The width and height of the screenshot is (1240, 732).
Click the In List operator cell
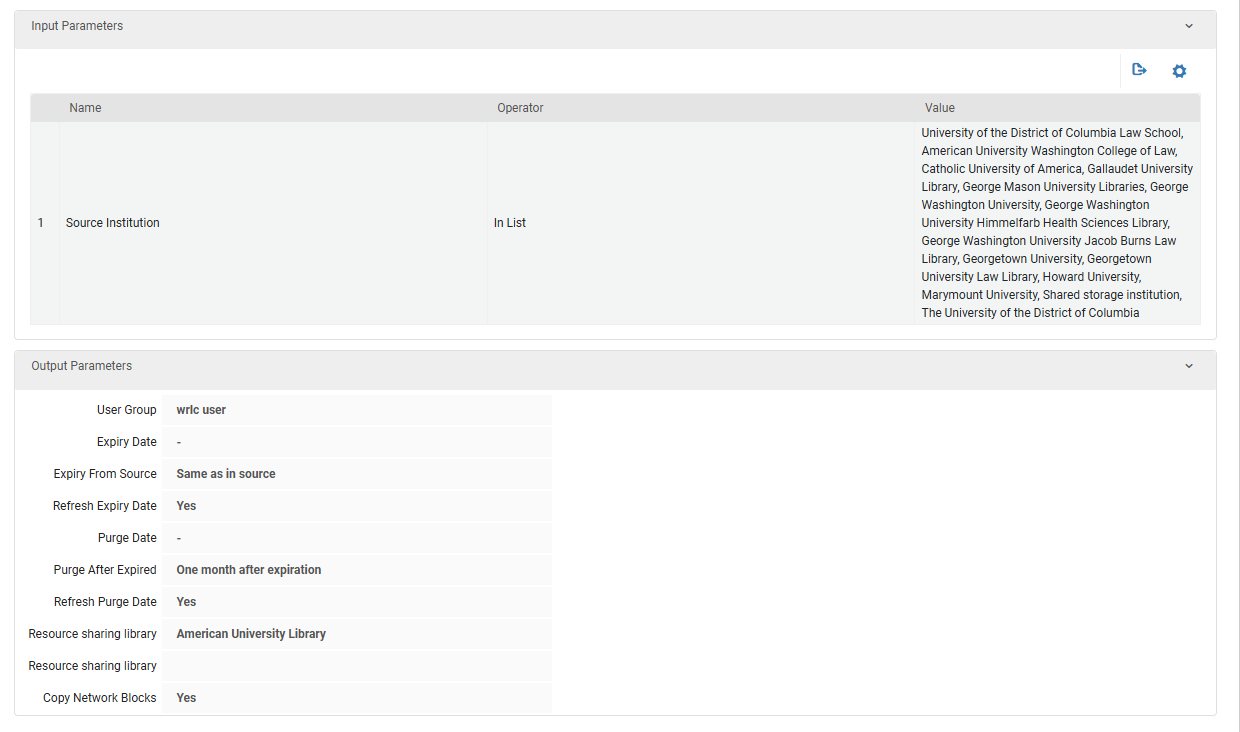coord(510,222)
